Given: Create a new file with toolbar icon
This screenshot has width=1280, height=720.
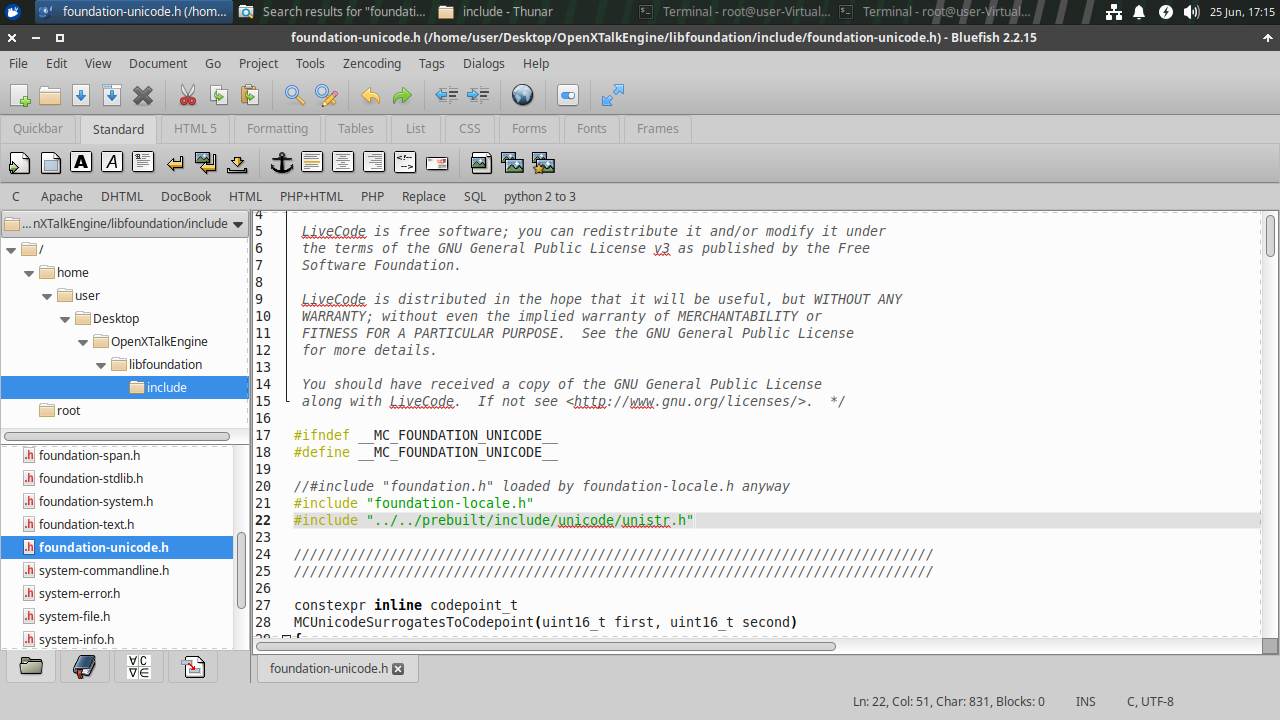Looking at the screenshot, I should [20, 95].
